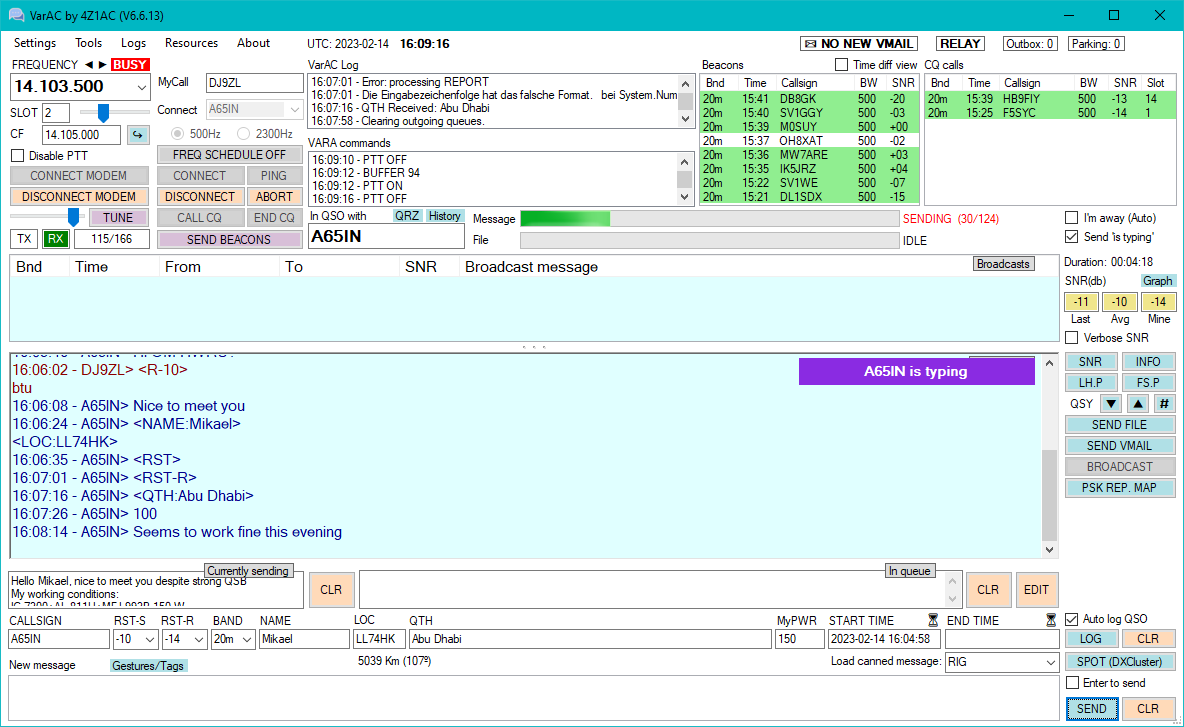Click the frequency step-down left arrow

coord(88,65)
